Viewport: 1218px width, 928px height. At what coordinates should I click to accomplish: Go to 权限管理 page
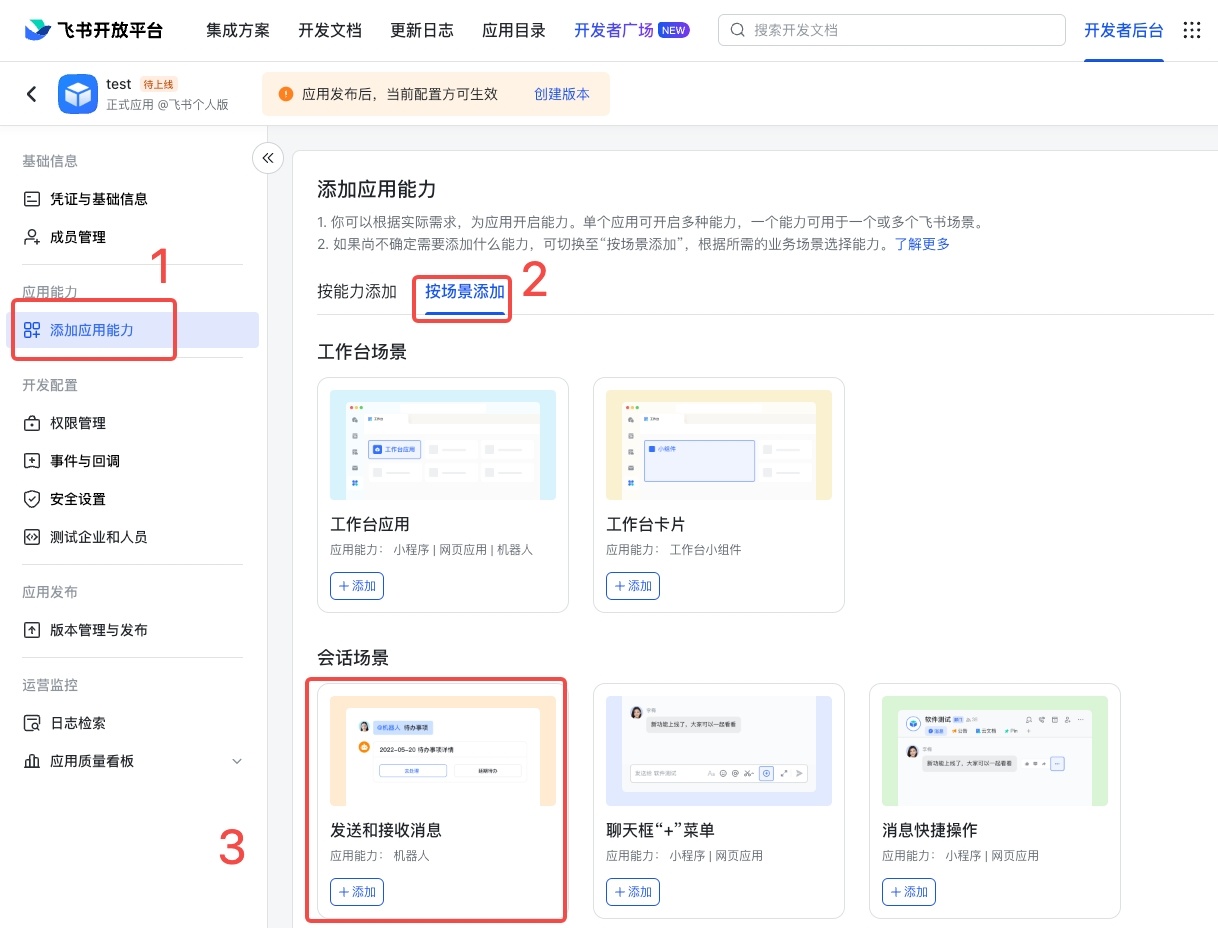coord(77,423)
